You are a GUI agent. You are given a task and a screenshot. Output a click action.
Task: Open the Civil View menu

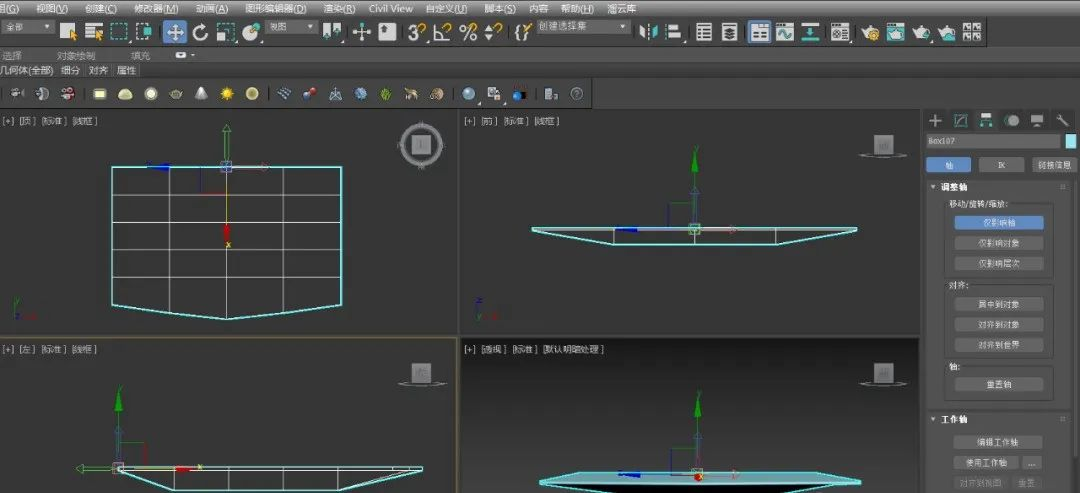coord(391,8)
